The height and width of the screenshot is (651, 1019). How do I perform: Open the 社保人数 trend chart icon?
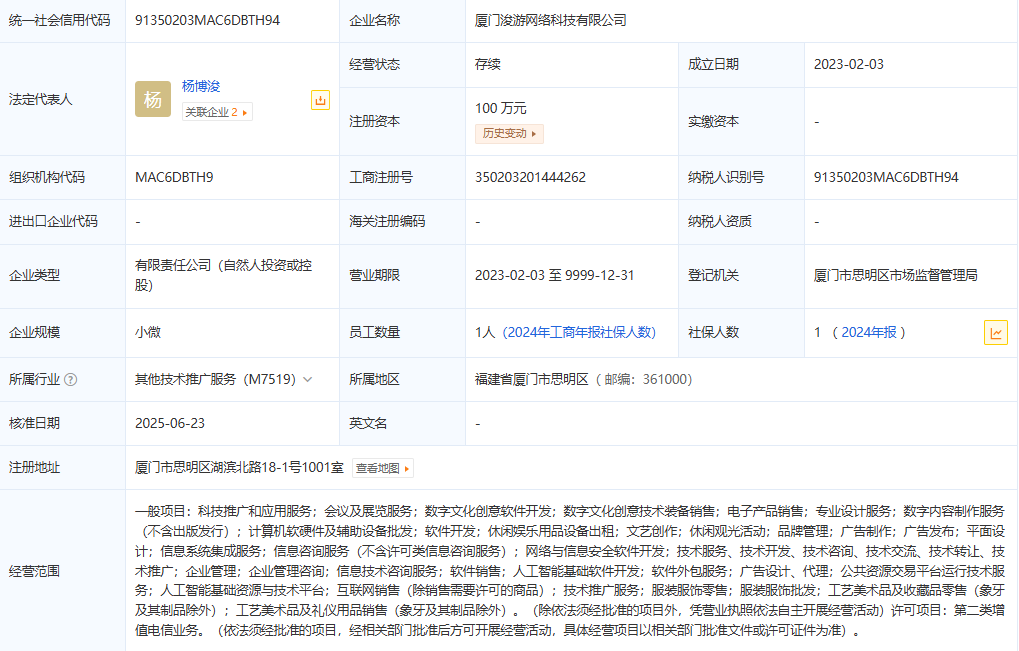click(x=995, y=333)
